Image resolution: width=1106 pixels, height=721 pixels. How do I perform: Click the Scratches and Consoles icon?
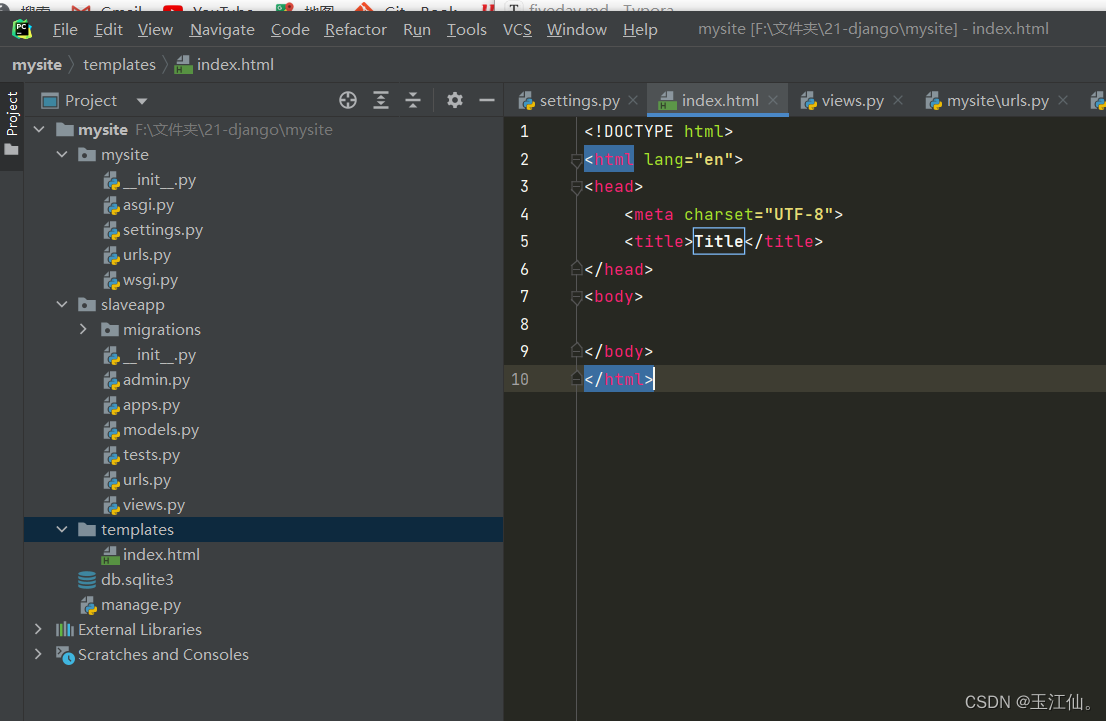pyautogui.click(x=65, y=655)
